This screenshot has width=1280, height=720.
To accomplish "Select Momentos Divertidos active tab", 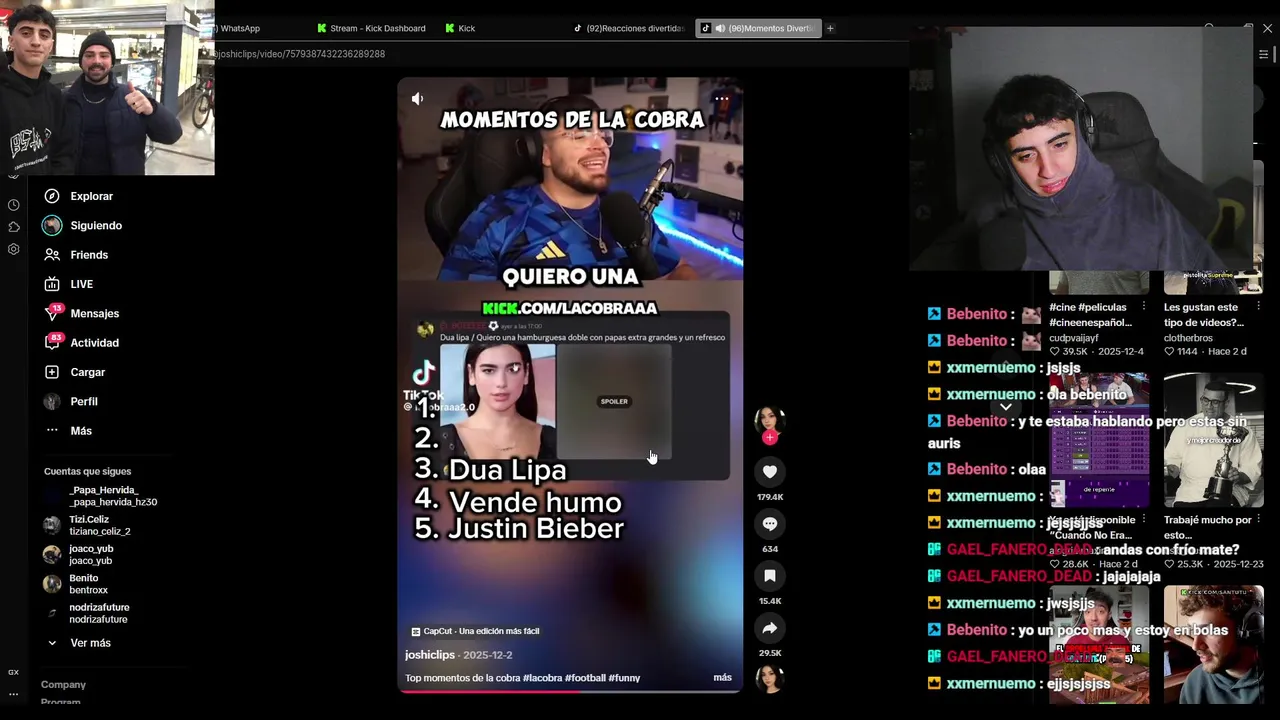I will pyautogui.click(x=758, y=28).
